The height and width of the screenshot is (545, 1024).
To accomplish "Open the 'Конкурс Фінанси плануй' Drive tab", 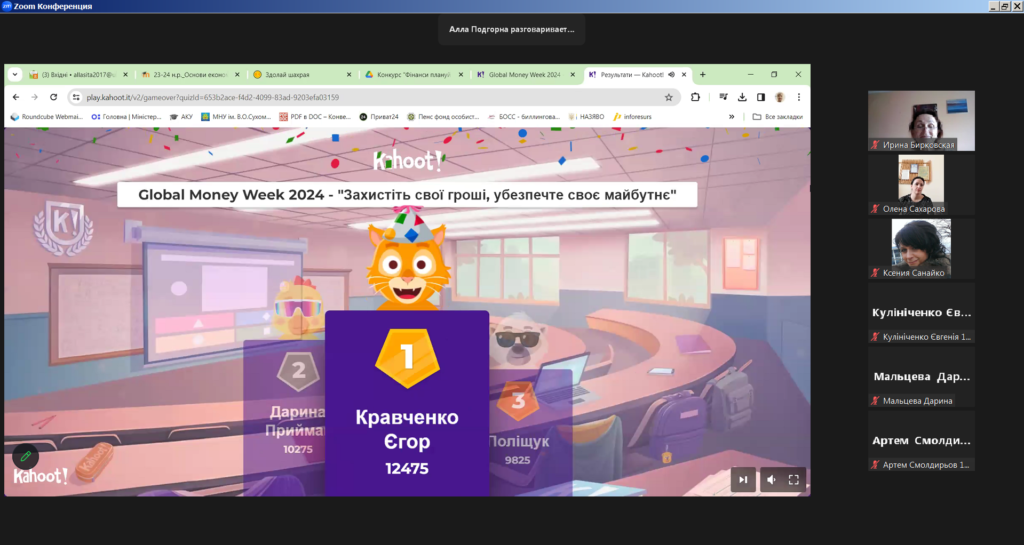I will point(414,74).
